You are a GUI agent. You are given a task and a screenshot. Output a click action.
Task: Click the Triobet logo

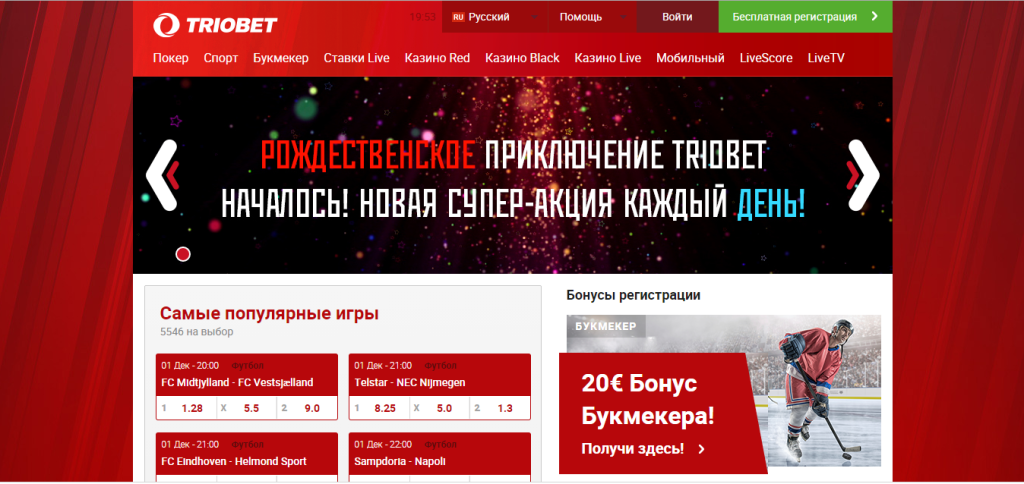click(216, 25)
